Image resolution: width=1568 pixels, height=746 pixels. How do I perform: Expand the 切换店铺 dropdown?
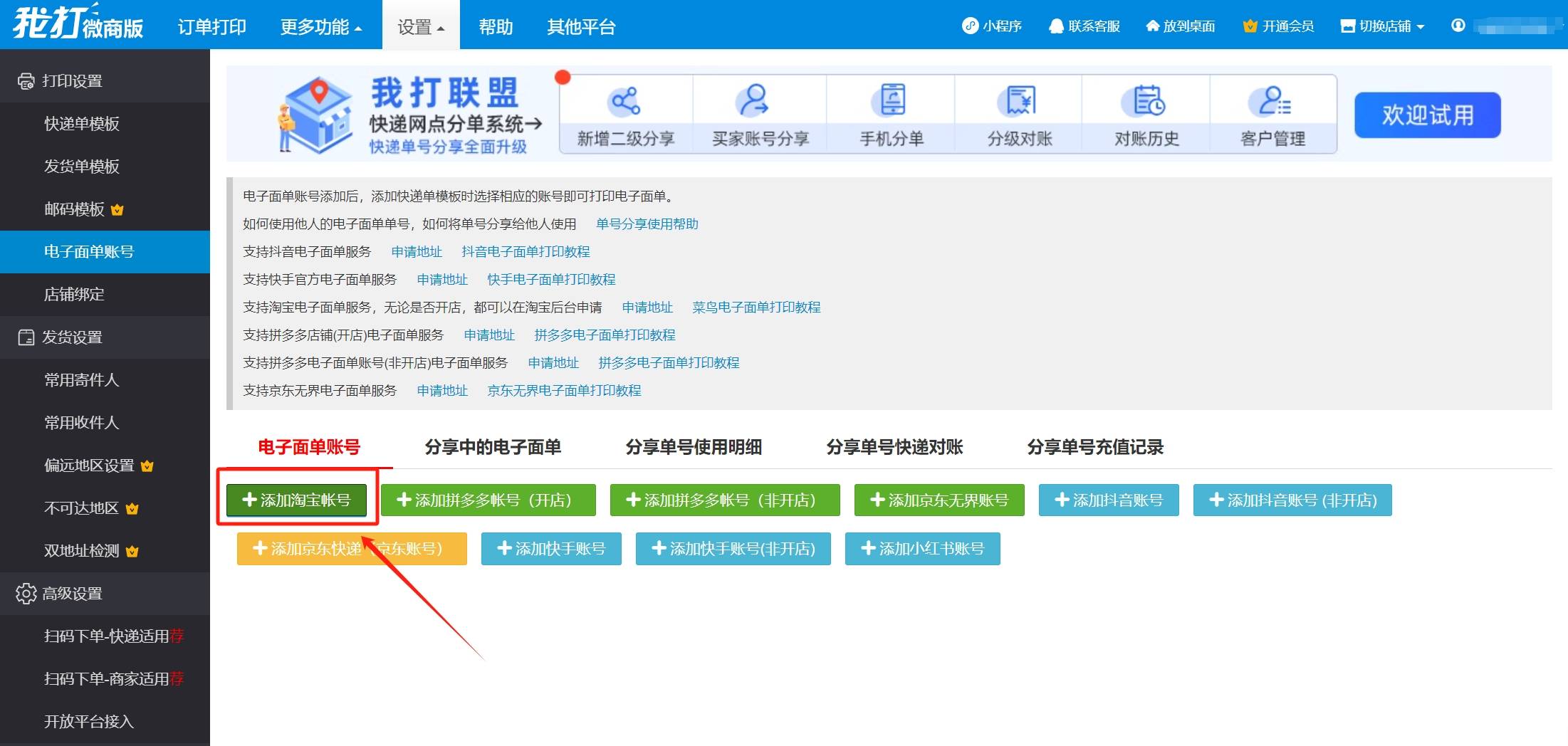[1383, 26]
